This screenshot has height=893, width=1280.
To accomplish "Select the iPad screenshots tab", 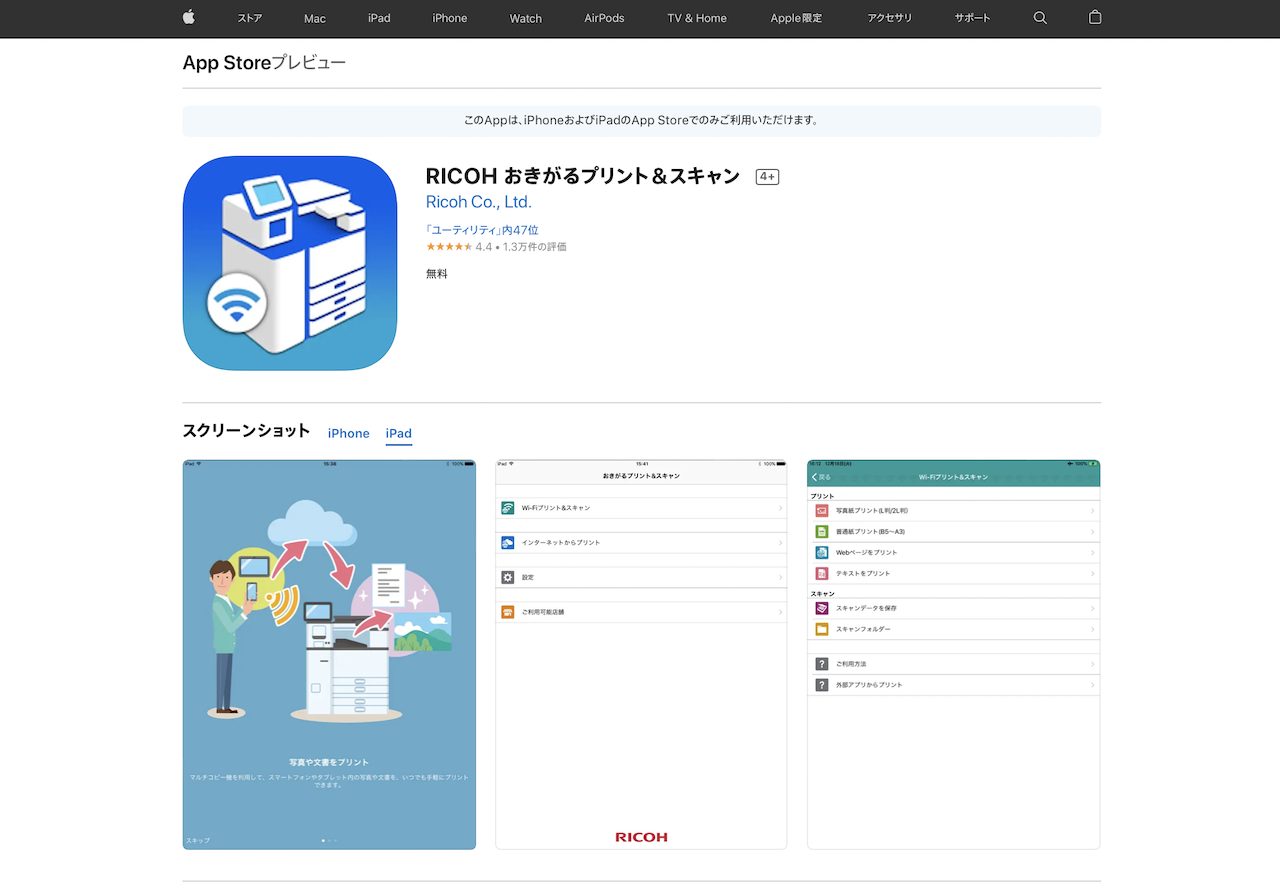I will coord(399,433).
